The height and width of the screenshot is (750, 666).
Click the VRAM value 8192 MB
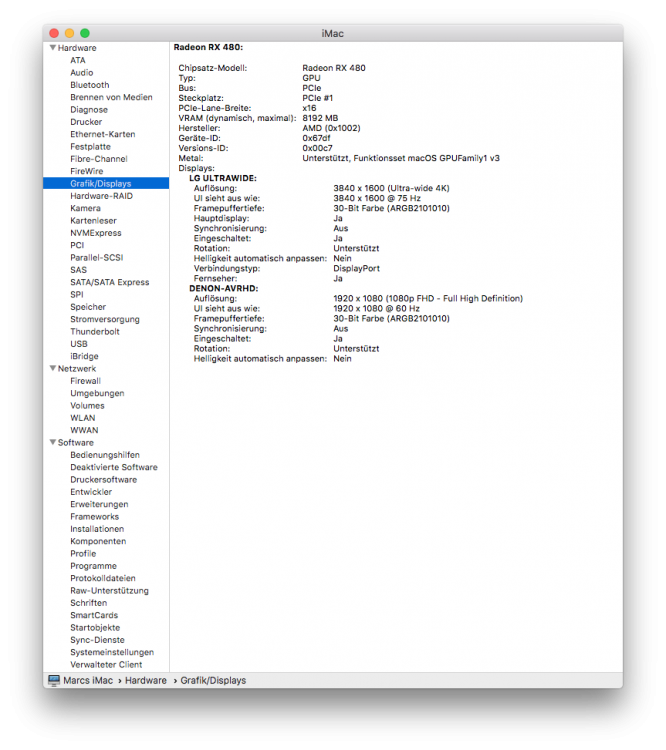tap(320, 118)
